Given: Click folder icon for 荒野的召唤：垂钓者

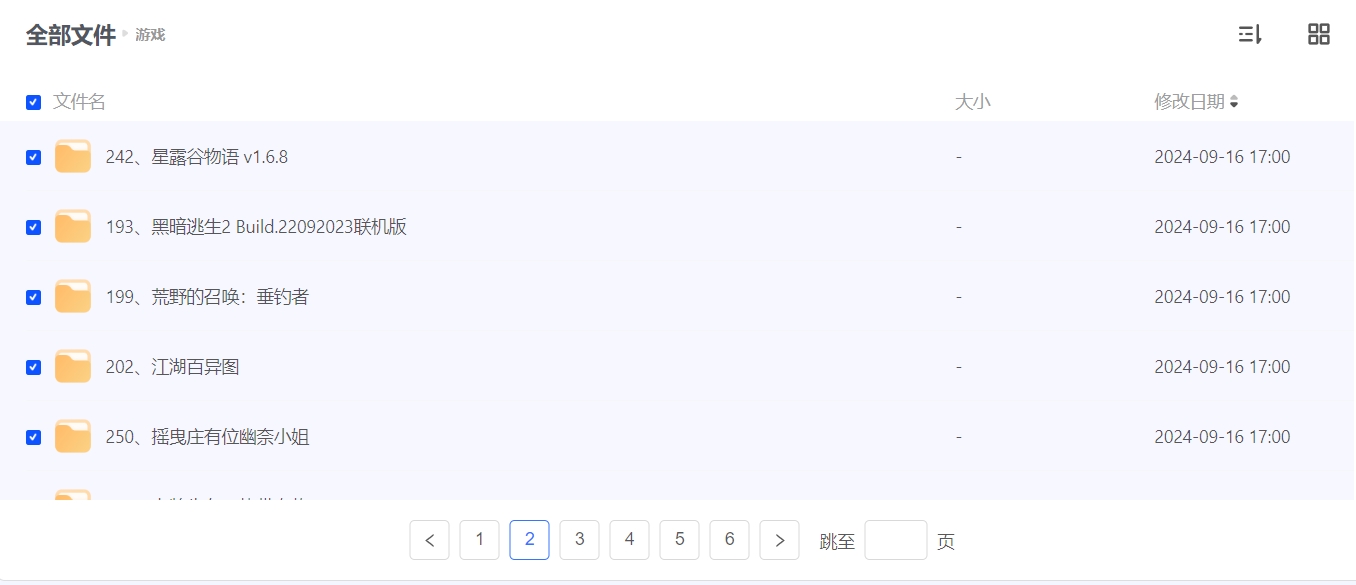Looking at the screenshot, I should pyautogui.click(x=73, y=297).
